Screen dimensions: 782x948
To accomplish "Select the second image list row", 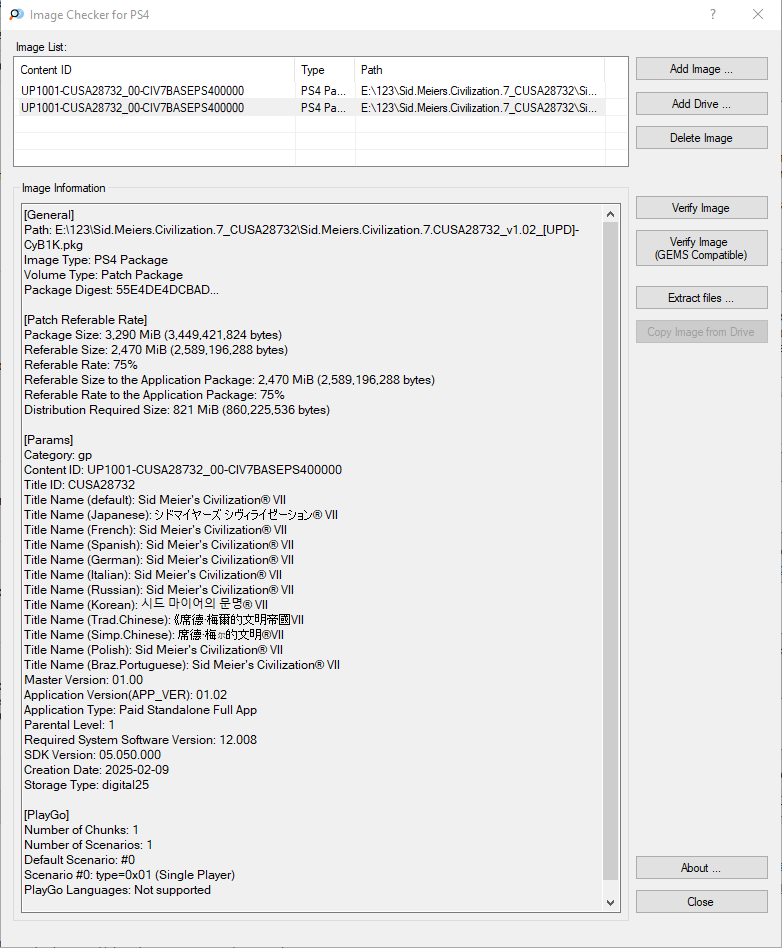I will coord(310,108).
